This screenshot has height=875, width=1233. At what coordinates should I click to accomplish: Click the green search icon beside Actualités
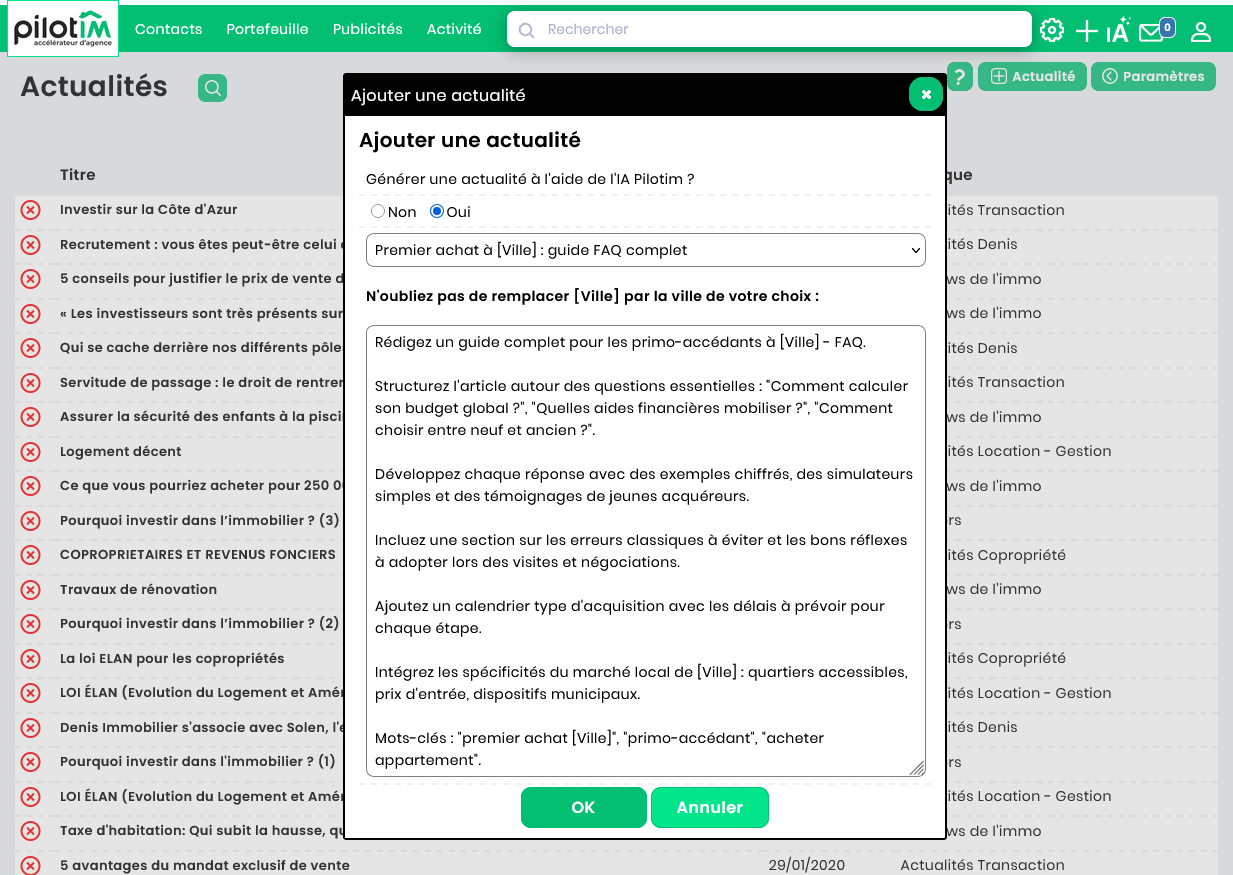click(x=212, y=88)
